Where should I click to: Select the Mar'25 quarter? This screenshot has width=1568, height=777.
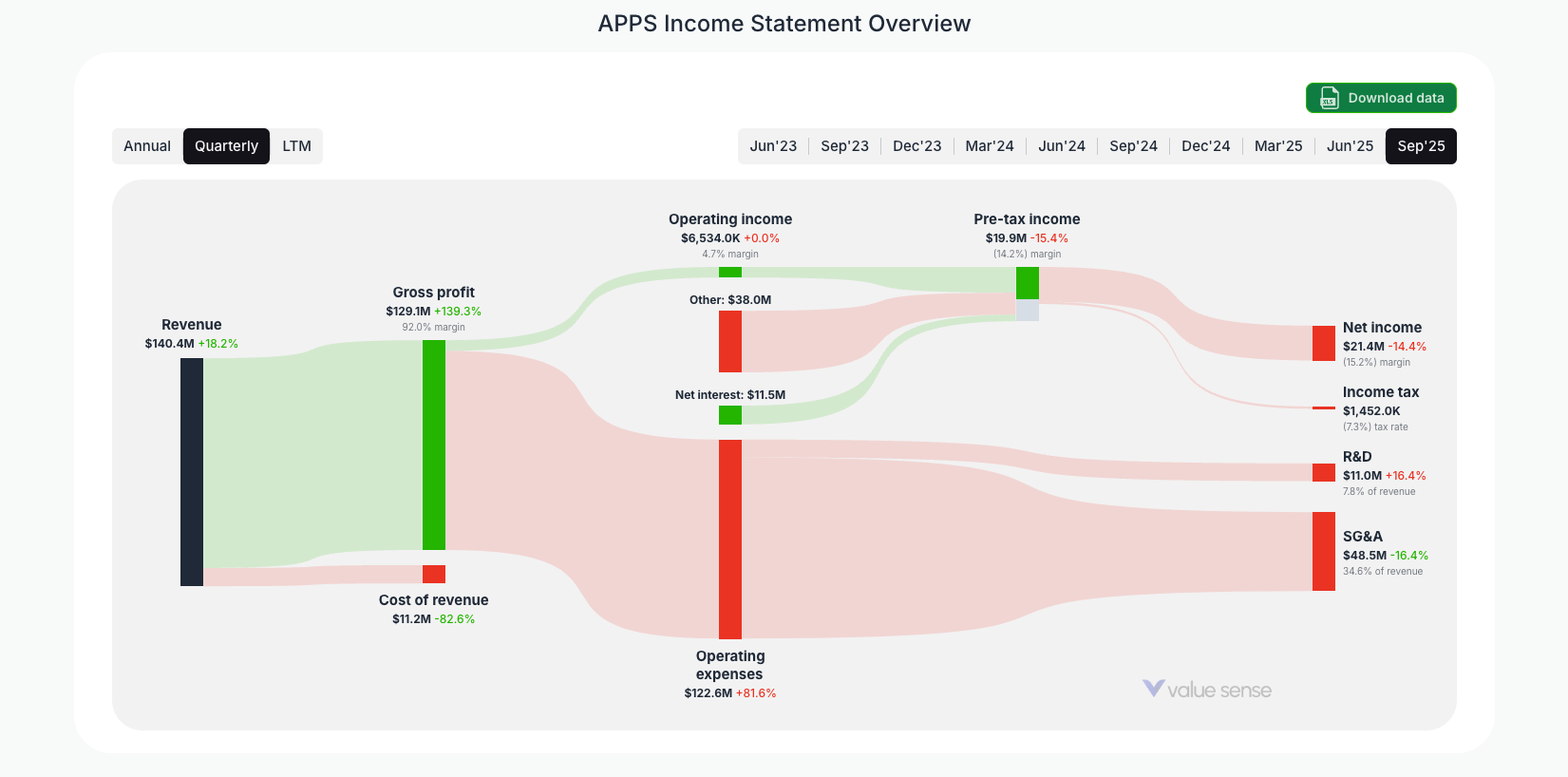(1278, 146)
